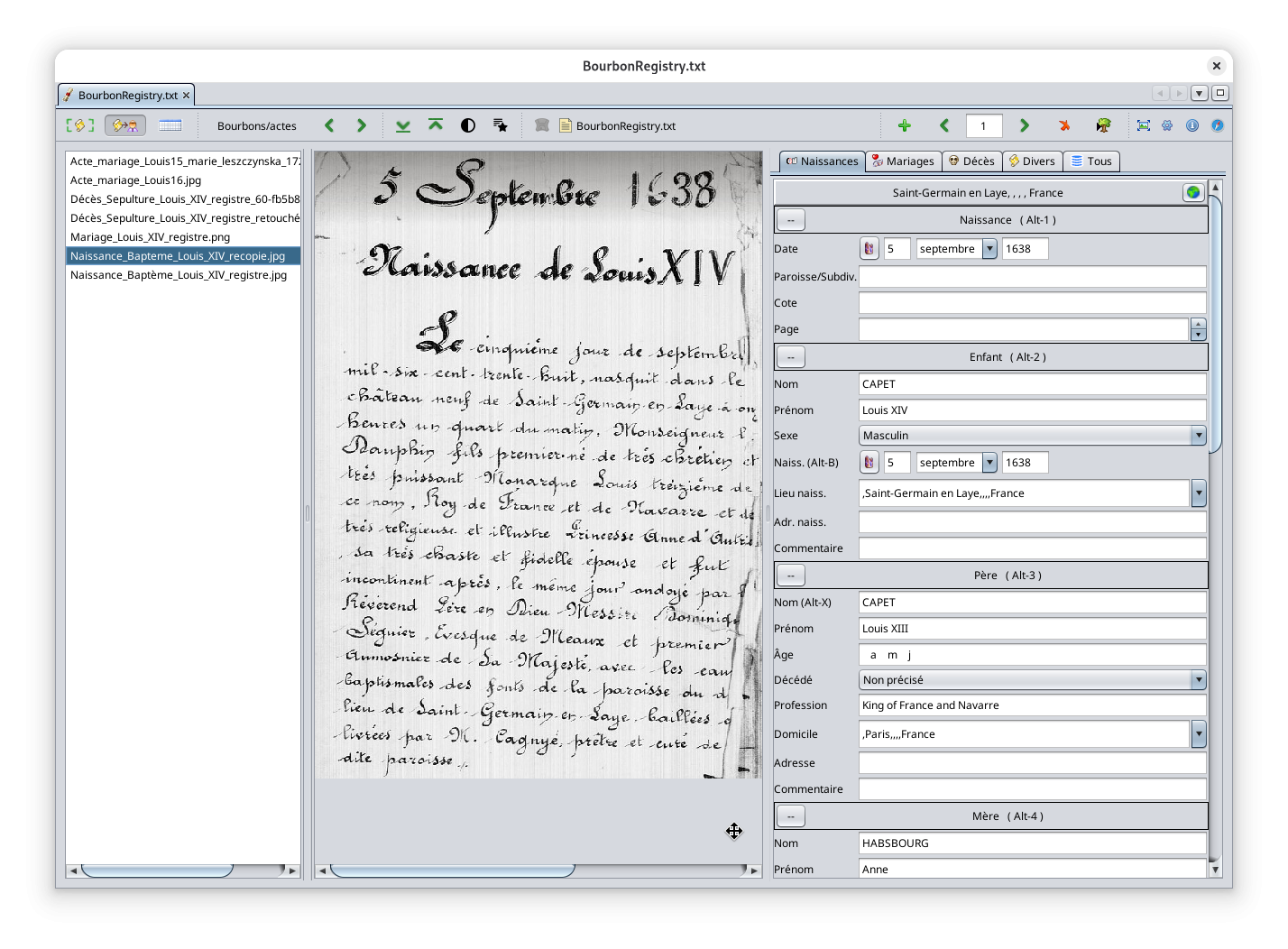
Task: Click the green down-arrow-to-line icon
Action: (x=403, y=125)
